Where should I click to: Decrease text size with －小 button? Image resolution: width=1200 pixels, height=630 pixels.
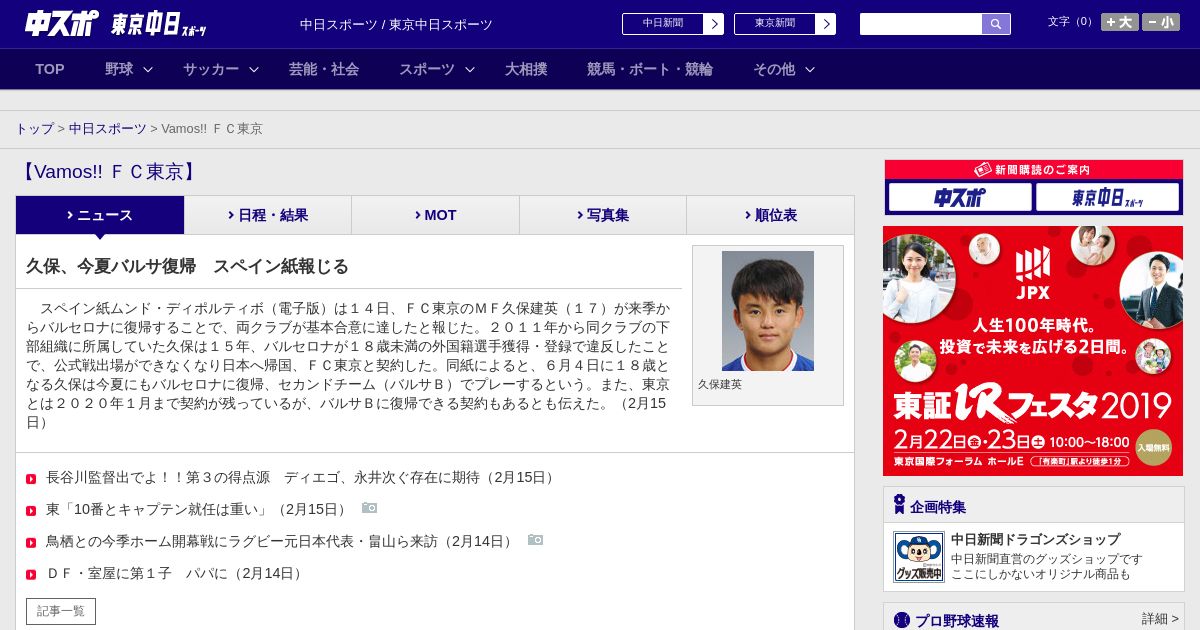coord(1161,22)
